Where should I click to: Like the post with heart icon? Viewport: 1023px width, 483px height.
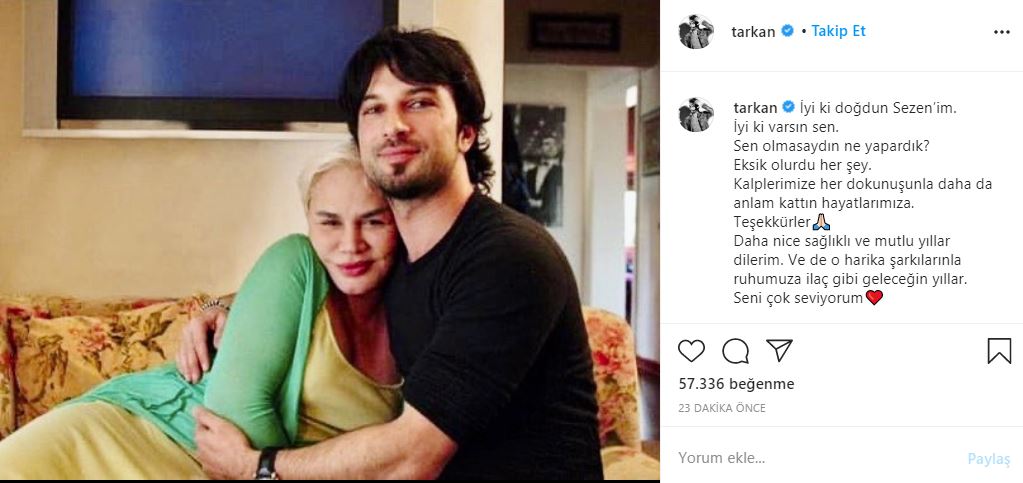tap(692, 351)
